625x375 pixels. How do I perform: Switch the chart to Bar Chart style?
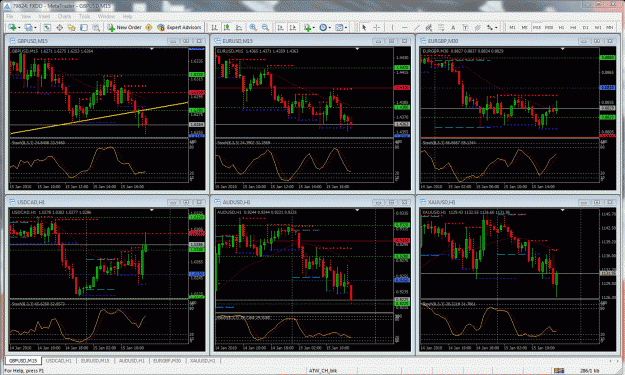pos(214,27)
